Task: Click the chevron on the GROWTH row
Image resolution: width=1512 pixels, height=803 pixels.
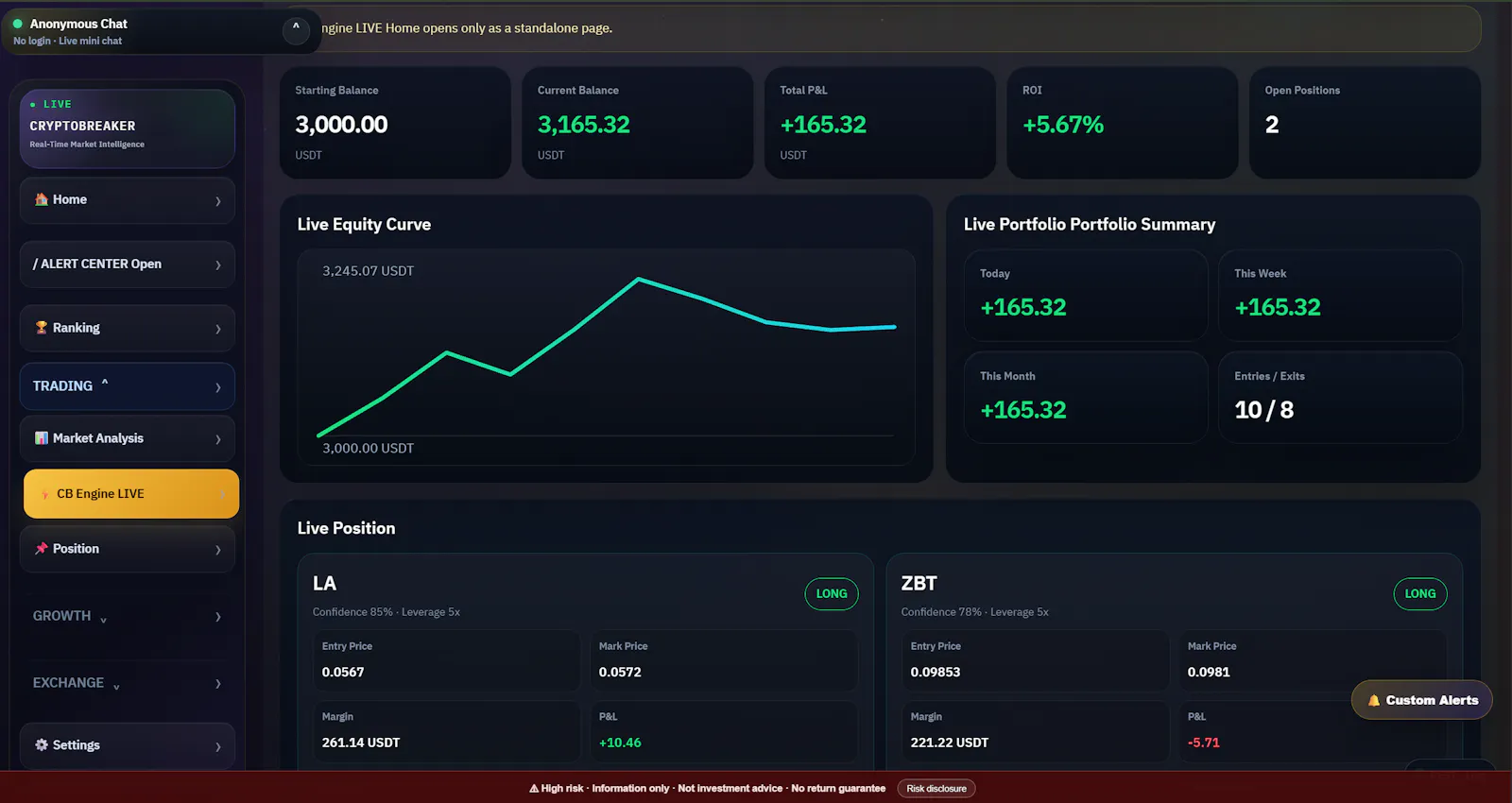Action: [x=218, y=617]
